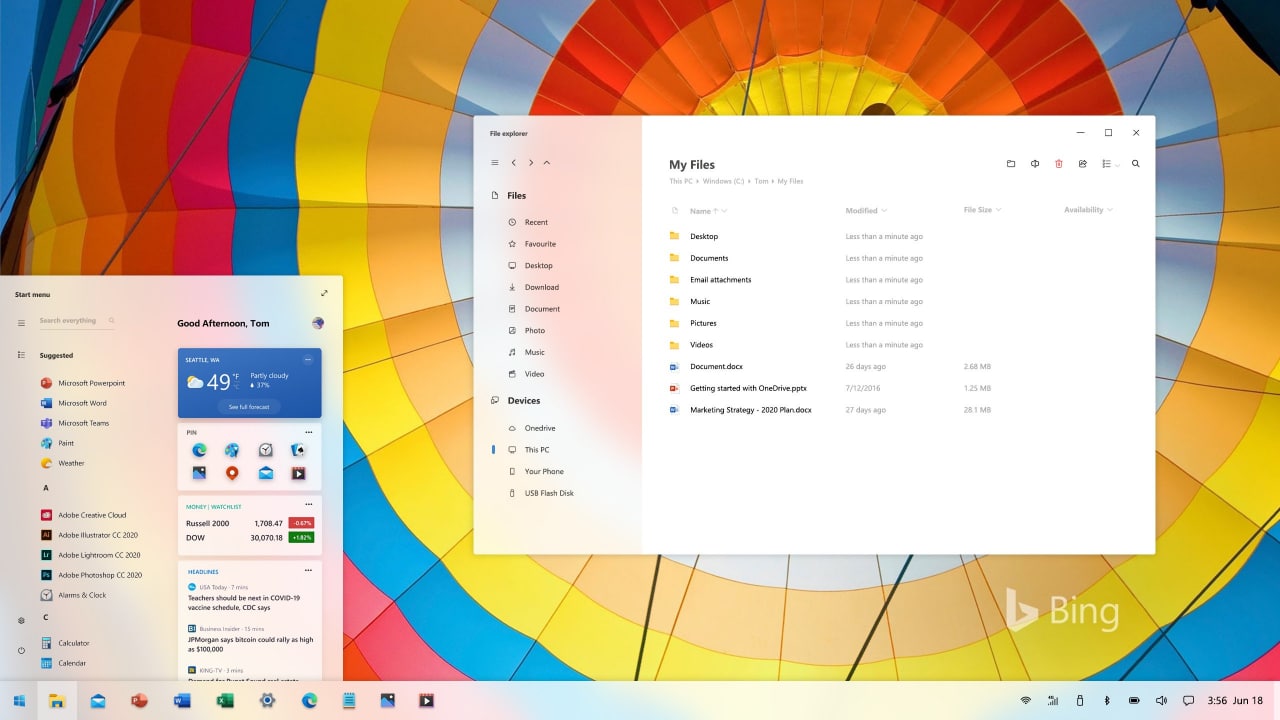Launch Microsoft Teams from Suggested
The height and width of the screenshot is (720, 1280).
pos(75,423)
